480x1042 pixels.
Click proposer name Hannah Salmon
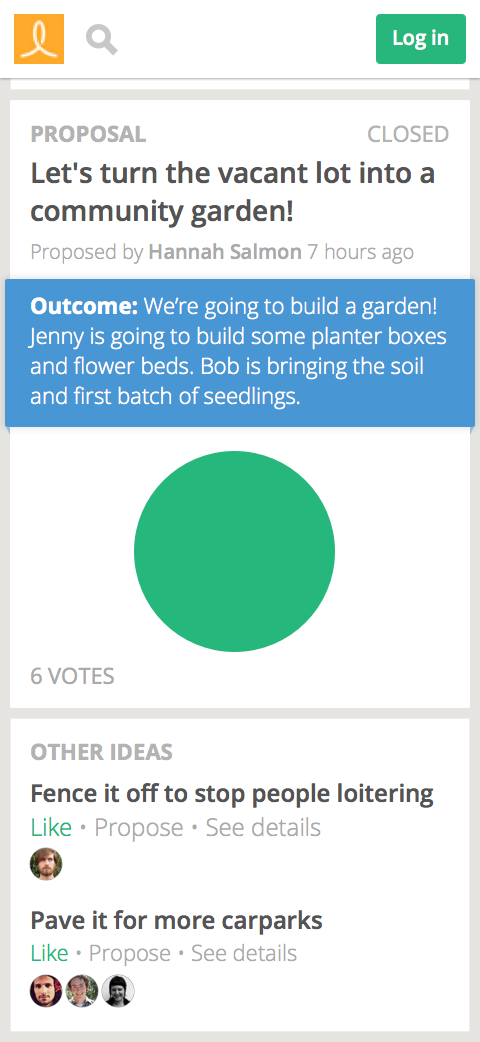point(225,252)
